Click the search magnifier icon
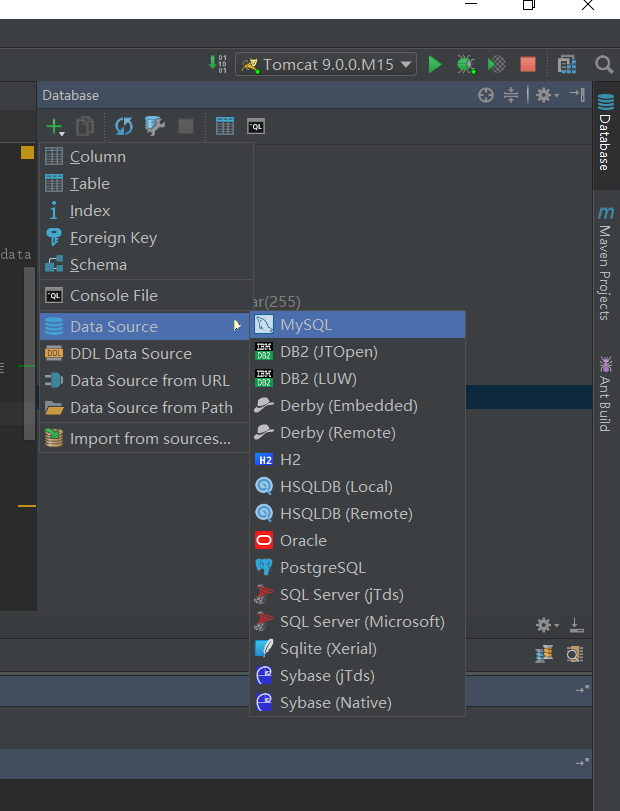 604,64
